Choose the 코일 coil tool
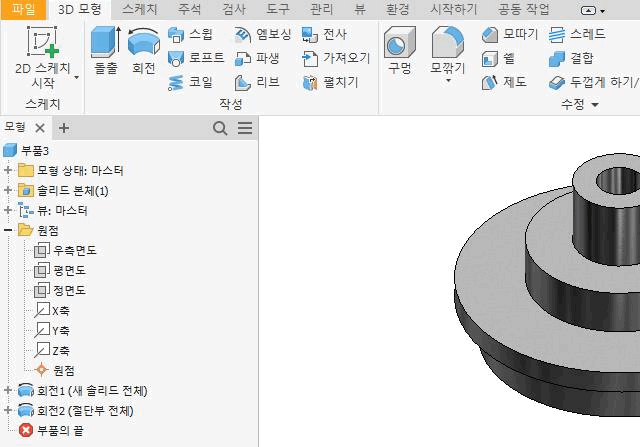The width and height of the screenshot is (640, 447). point(190,82)
